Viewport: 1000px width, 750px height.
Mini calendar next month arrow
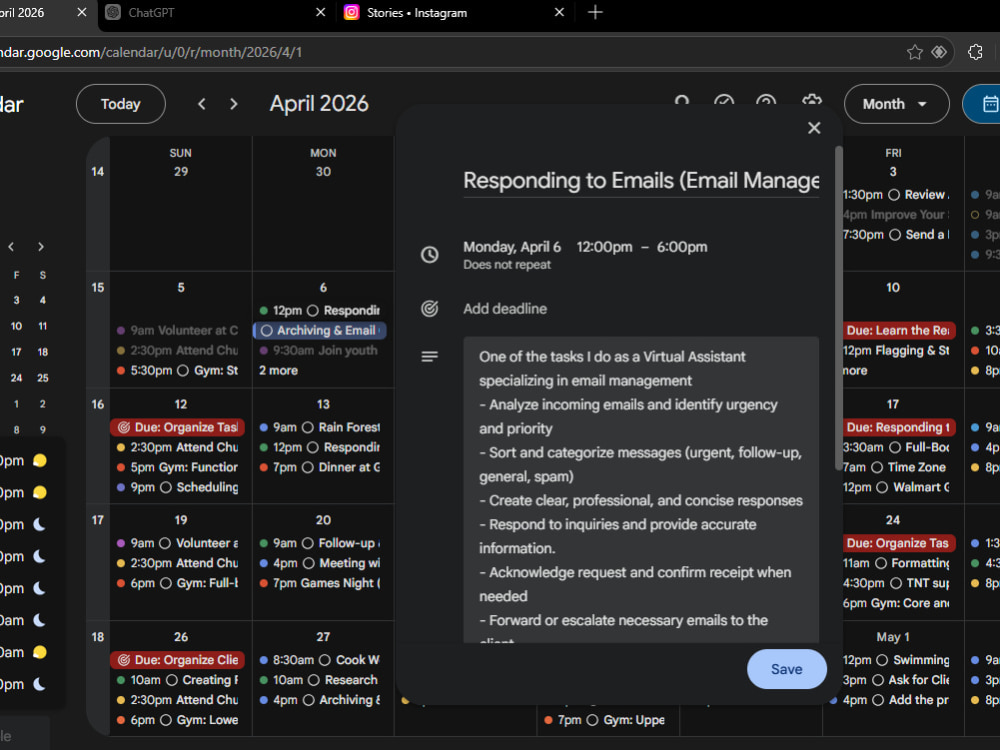[x=41, y=247]
